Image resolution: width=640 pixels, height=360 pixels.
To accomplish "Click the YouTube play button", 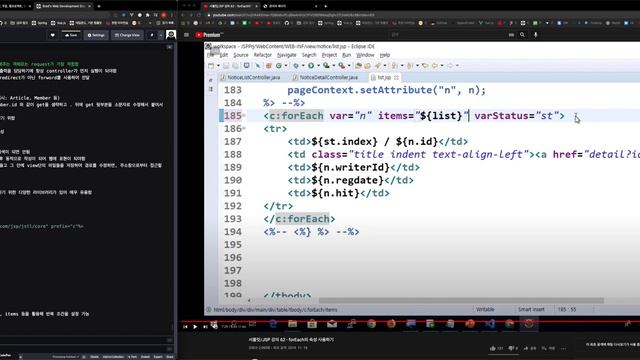I will (195, 327).
